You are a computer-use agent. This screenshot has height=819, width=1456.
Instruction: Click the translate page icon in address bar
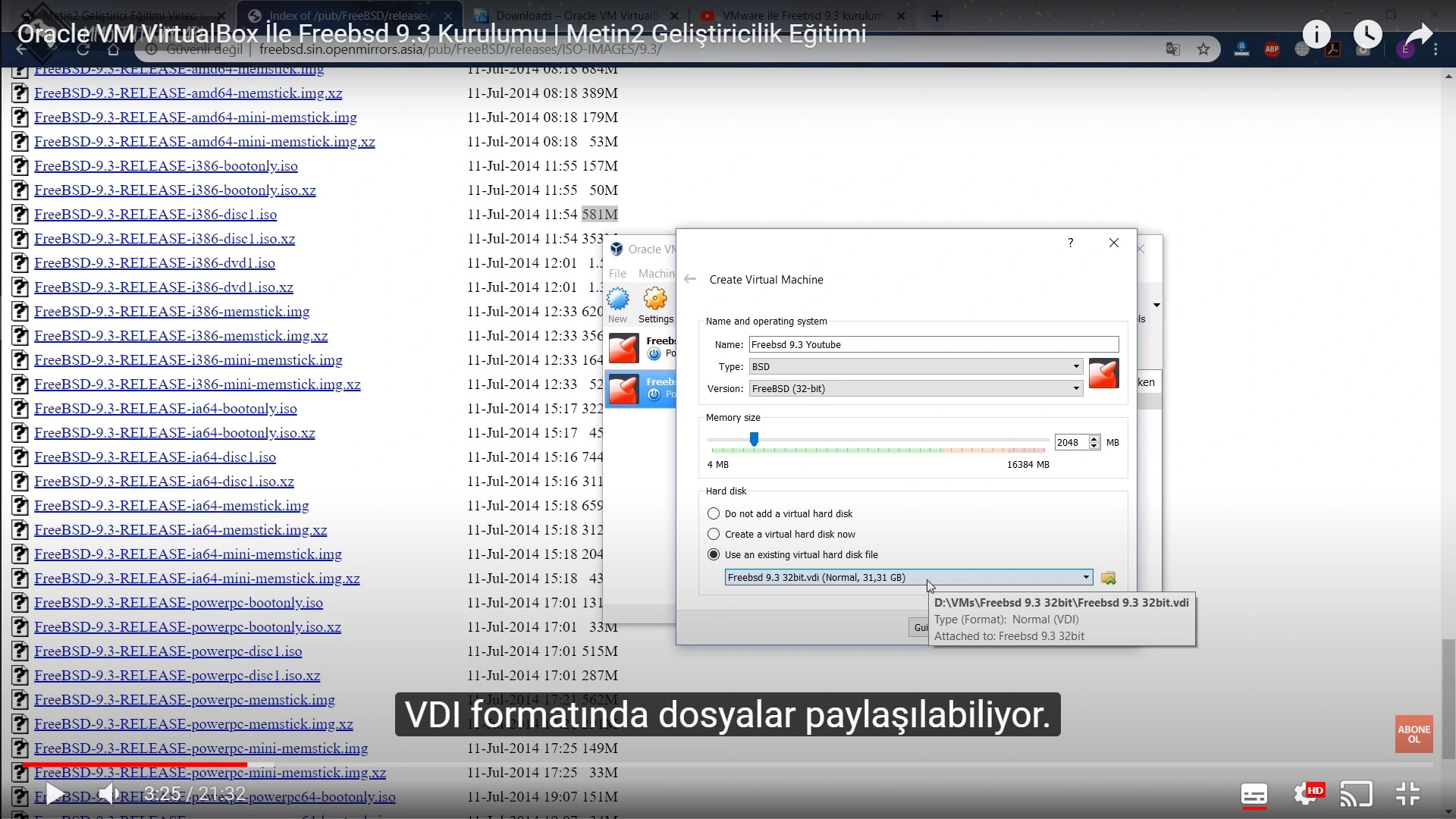(x=1173, y=49)
